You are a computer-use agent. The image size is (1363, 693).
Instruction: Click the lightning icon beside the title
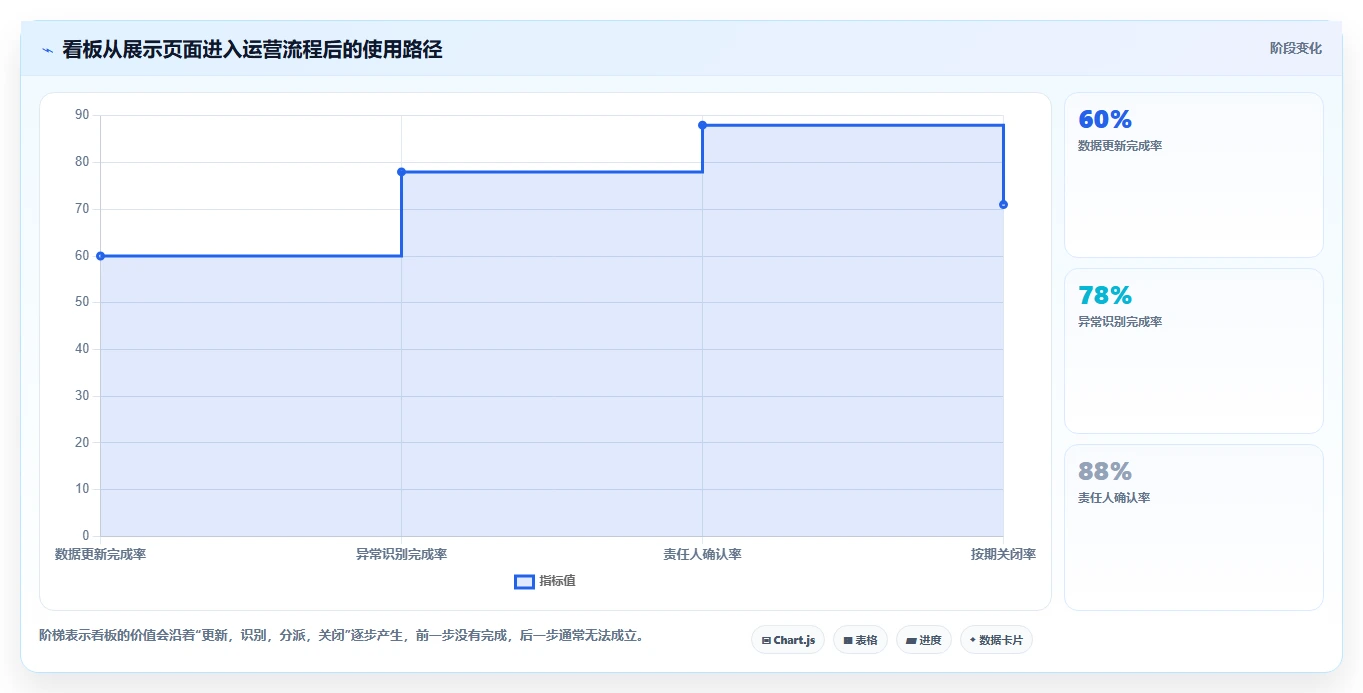pos(47,50)
